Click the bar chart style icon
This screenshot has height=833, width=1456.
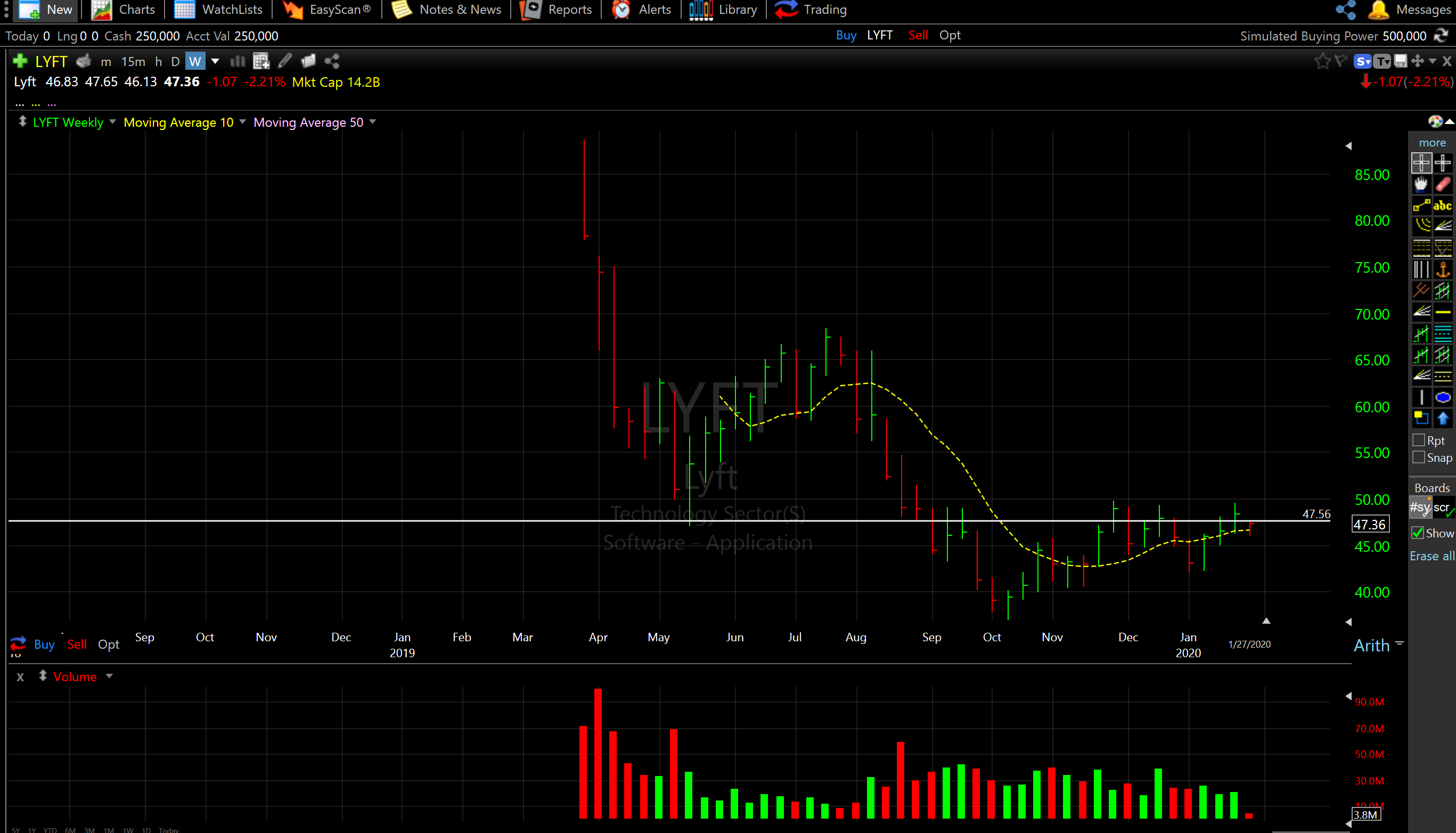[238, 61]
